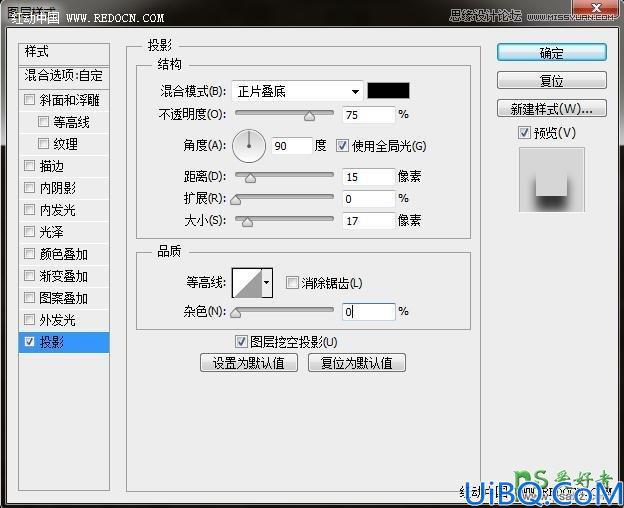This screenshot has width=624, height=508.
Task: Click the 不透明度 value field 75
Action: click(x=369, y=115)
